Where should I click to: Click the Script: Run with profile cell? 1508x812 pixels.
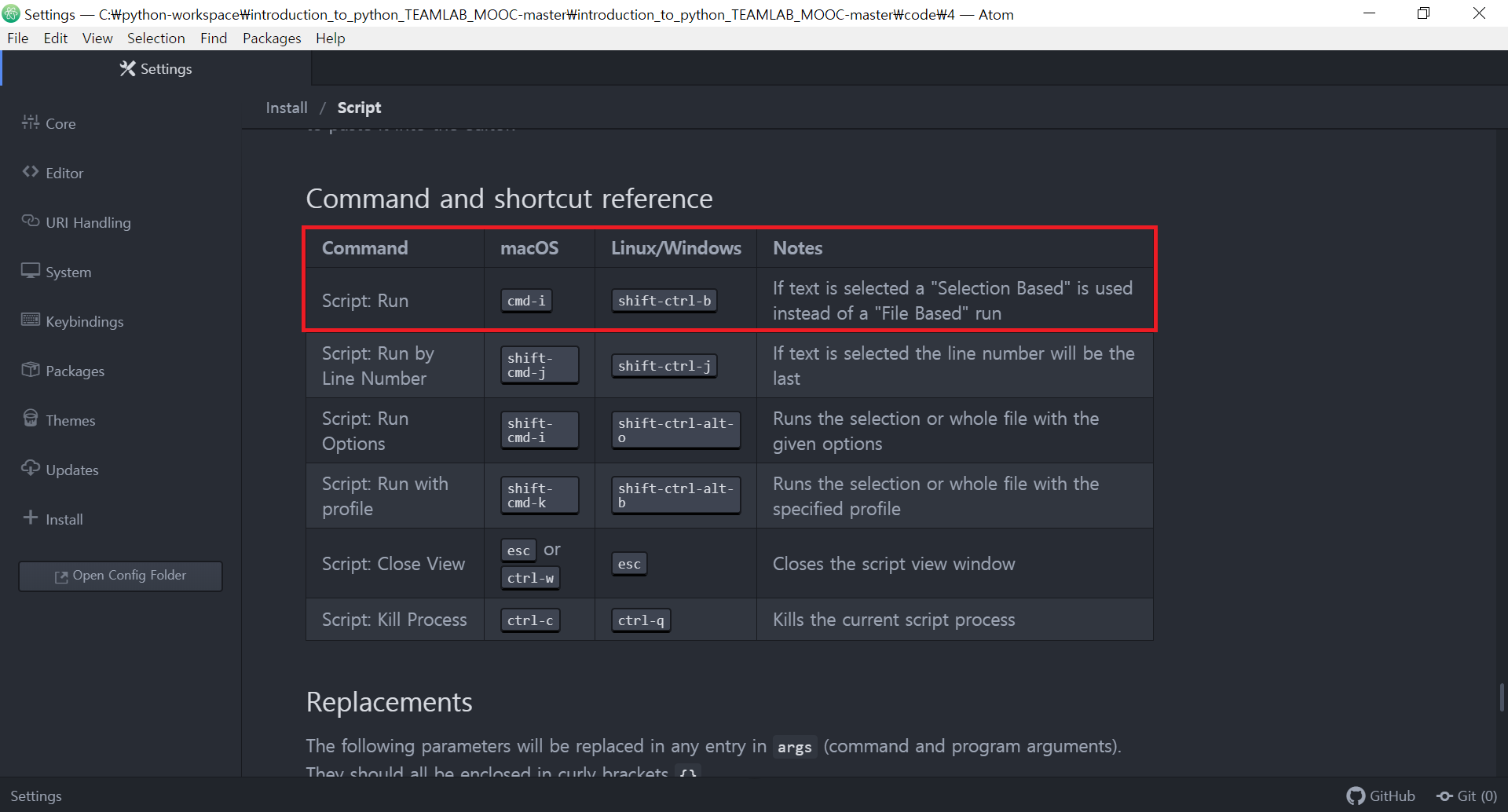point(395,496)
